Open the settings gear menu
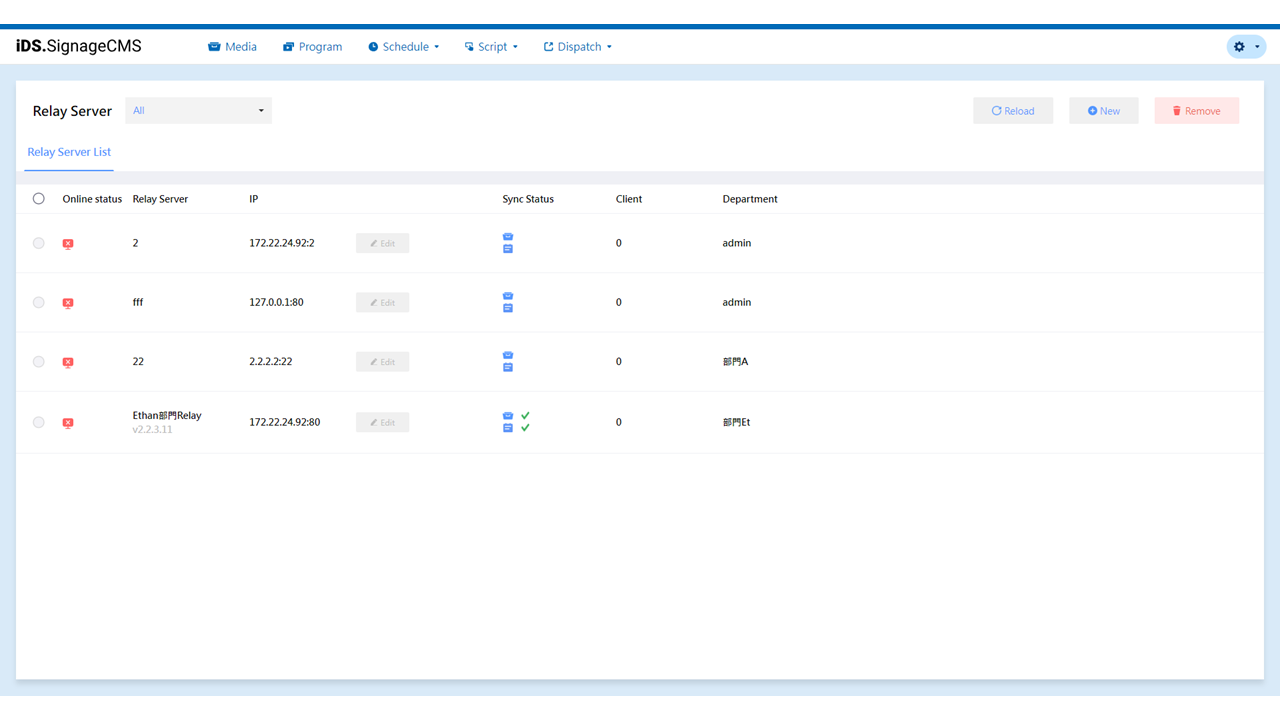The height and width of the screenshot is (720, 1280). (1245, 47)
